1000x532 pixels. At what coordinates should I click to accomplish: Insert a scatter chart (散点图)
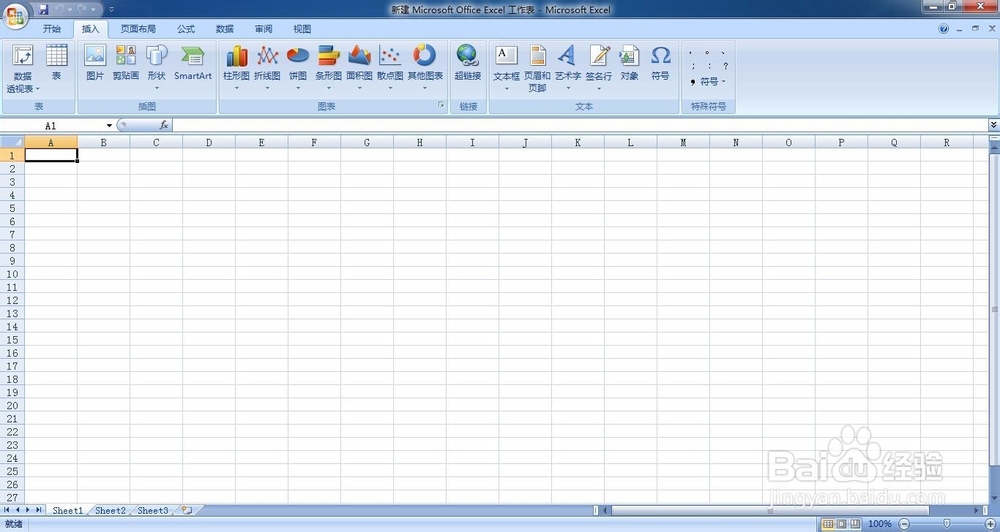coord(390,67)
